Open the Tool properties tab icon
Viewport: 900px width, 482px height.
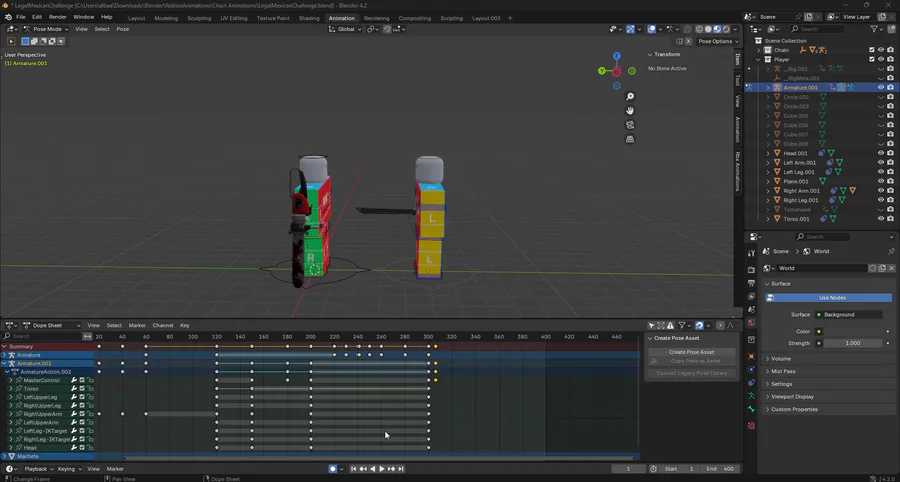click(x=751, y=253)
